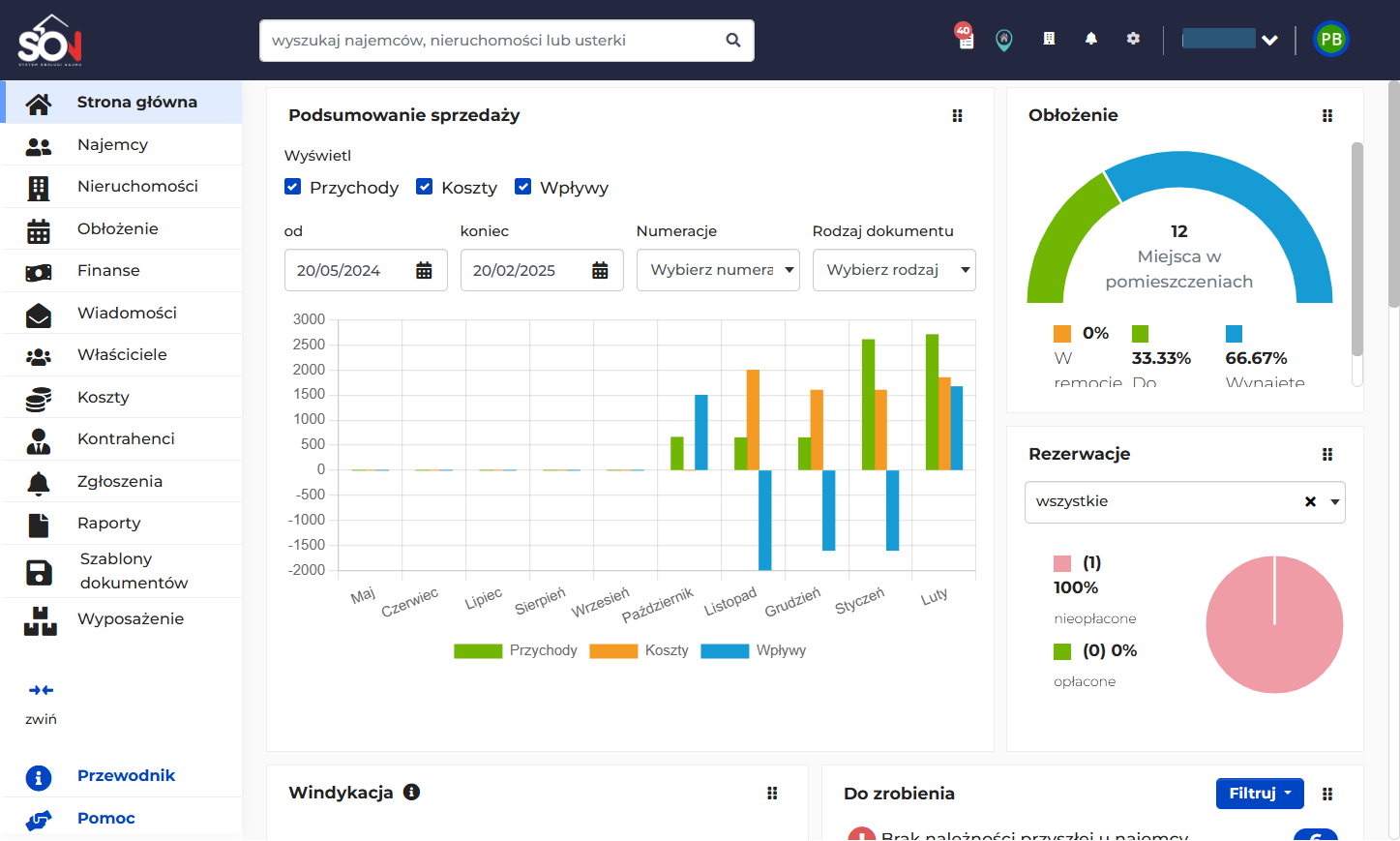1400x841 pixels.
Task: Open Raporty in sidebar
Action: (x=122, y=523)
